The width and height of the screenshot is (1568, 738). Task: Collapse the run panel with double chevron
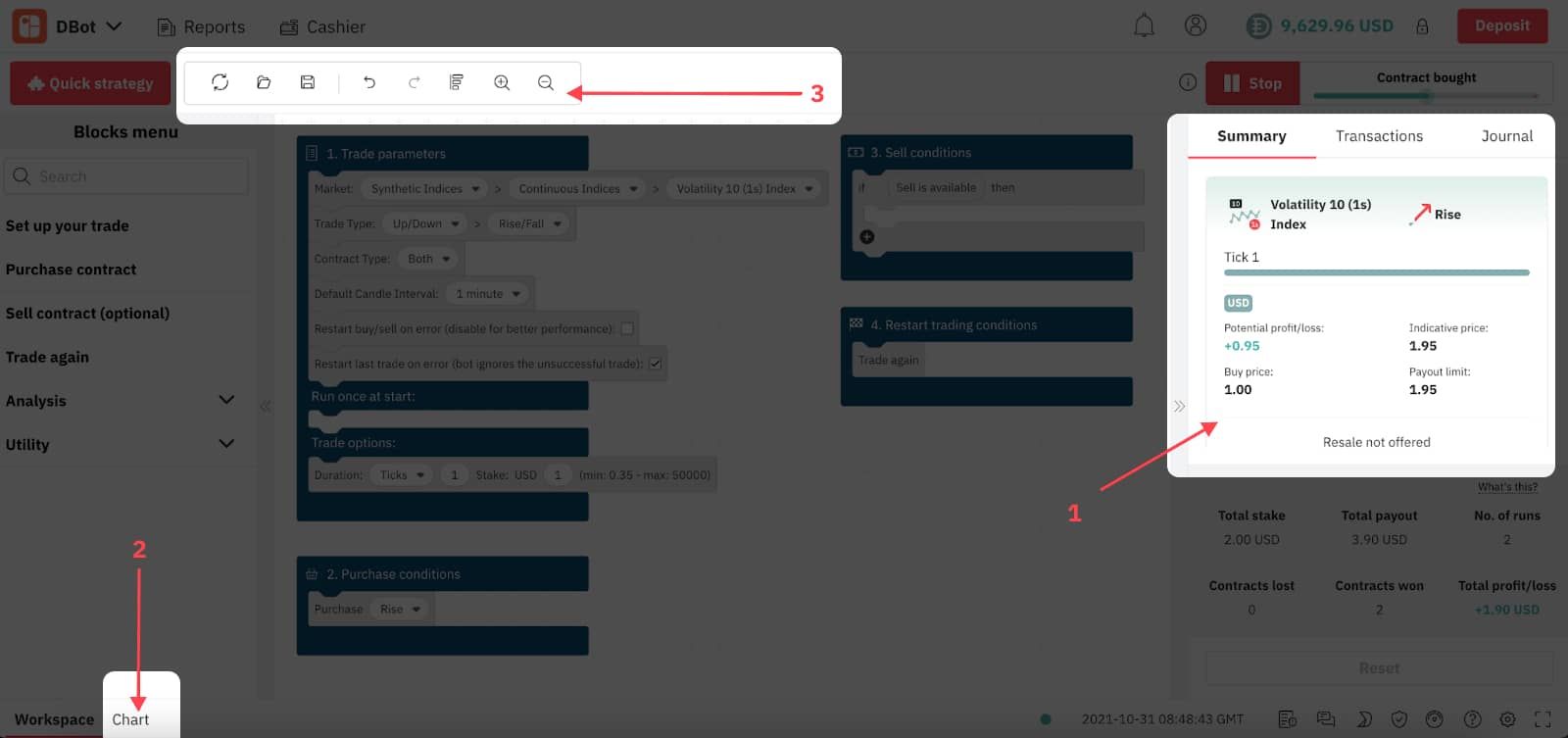pyautogui.click(x=1179, y=406)
